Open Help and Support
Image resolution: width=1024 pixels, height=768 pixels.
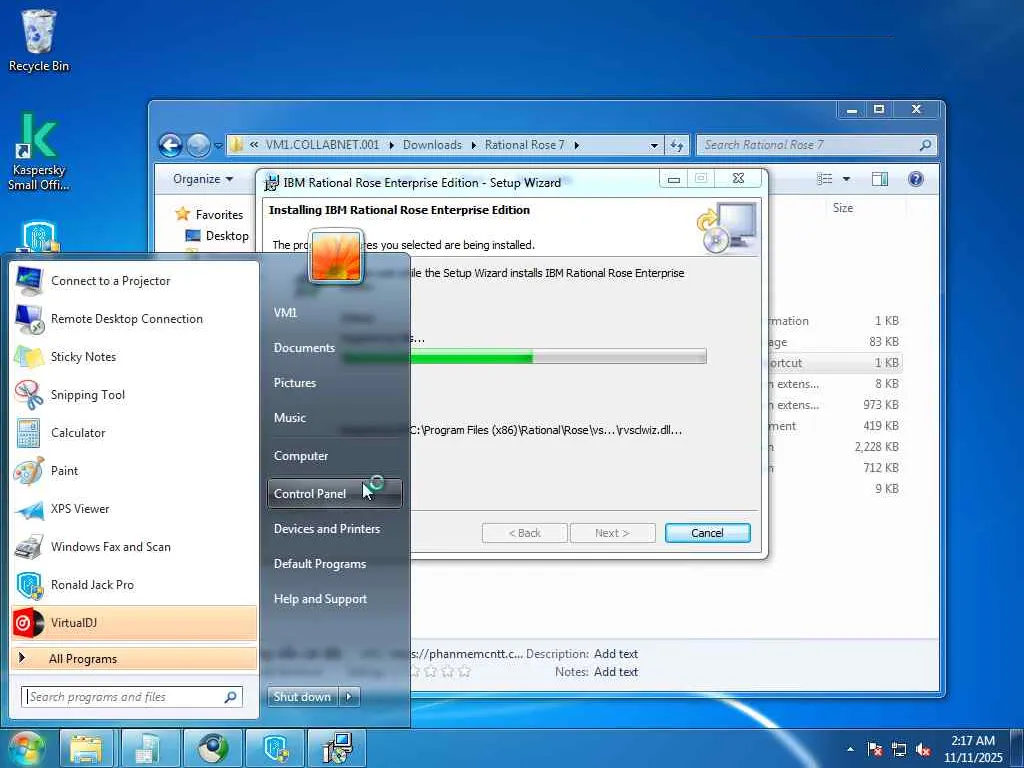point(320,599)
